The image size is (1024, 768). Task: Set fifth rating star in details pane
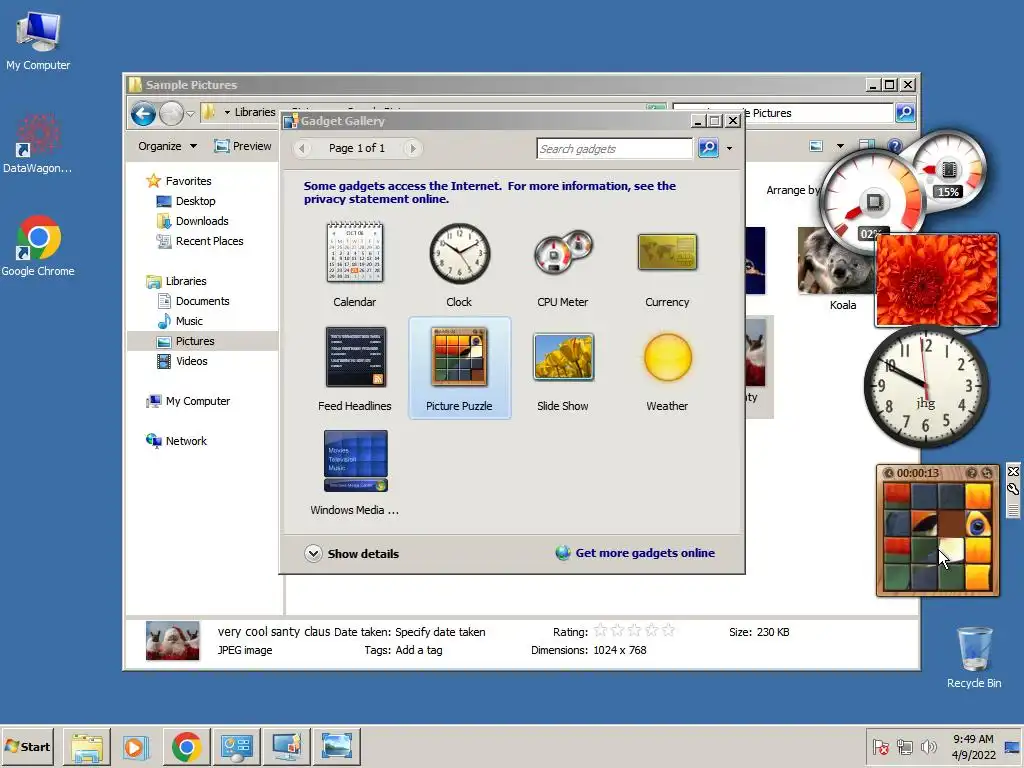[668, 630]
